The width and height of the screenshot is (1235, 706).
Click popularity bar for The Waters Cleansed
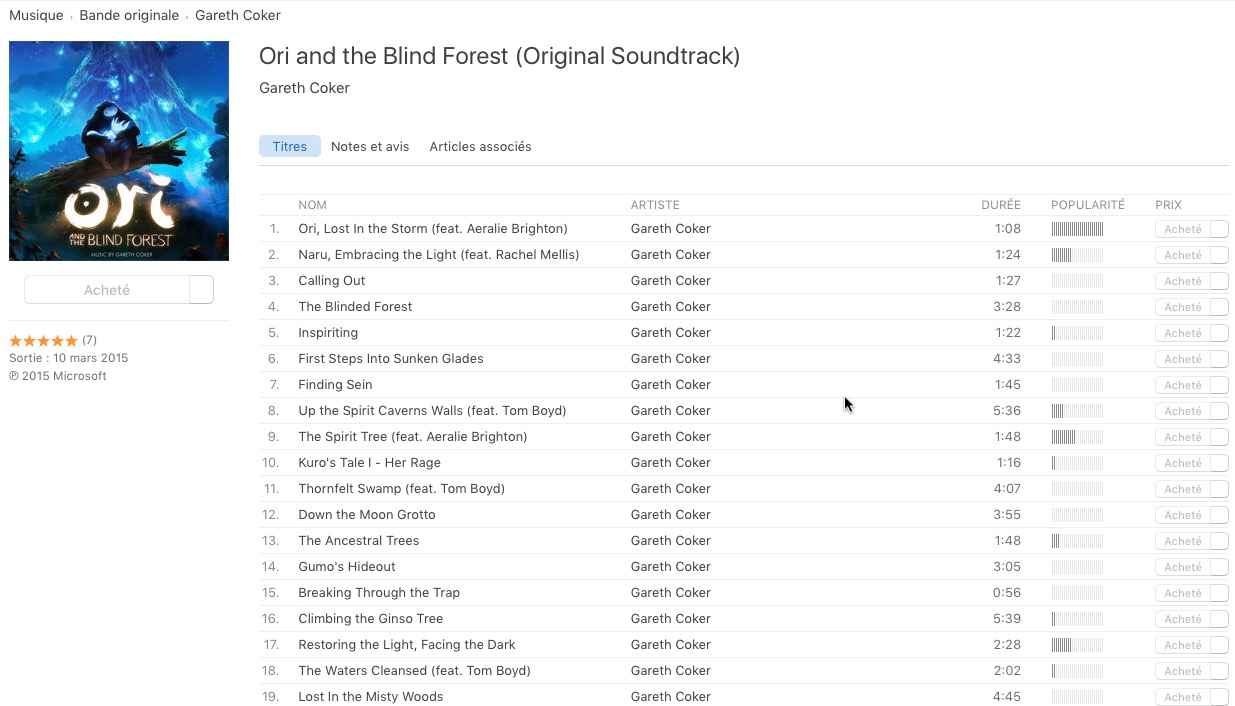[1077, 671]
